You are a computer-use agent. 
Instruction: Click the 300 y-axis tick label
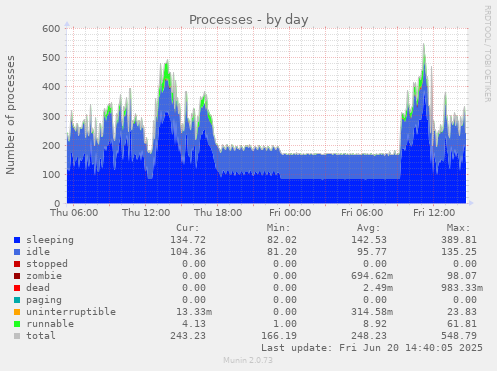(51, 116)
